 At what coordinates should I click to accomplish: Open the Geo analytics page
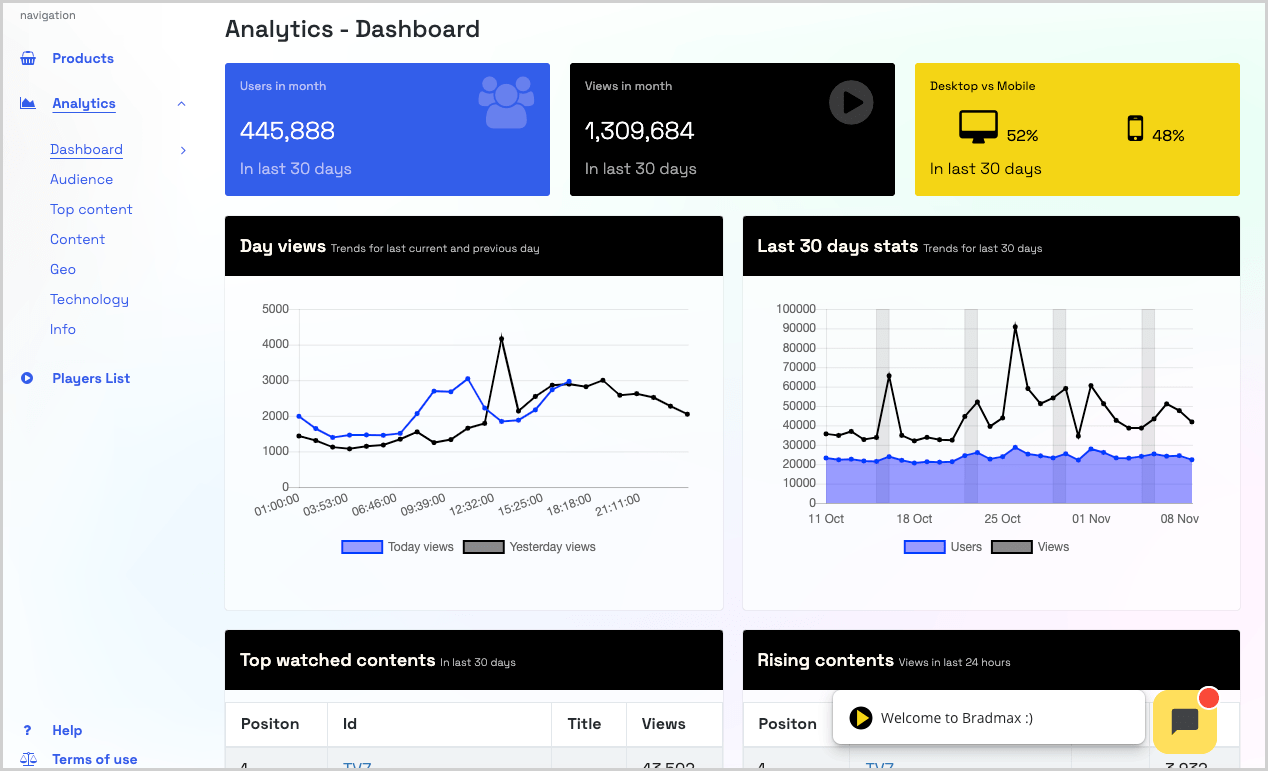[x=63, y=269]
